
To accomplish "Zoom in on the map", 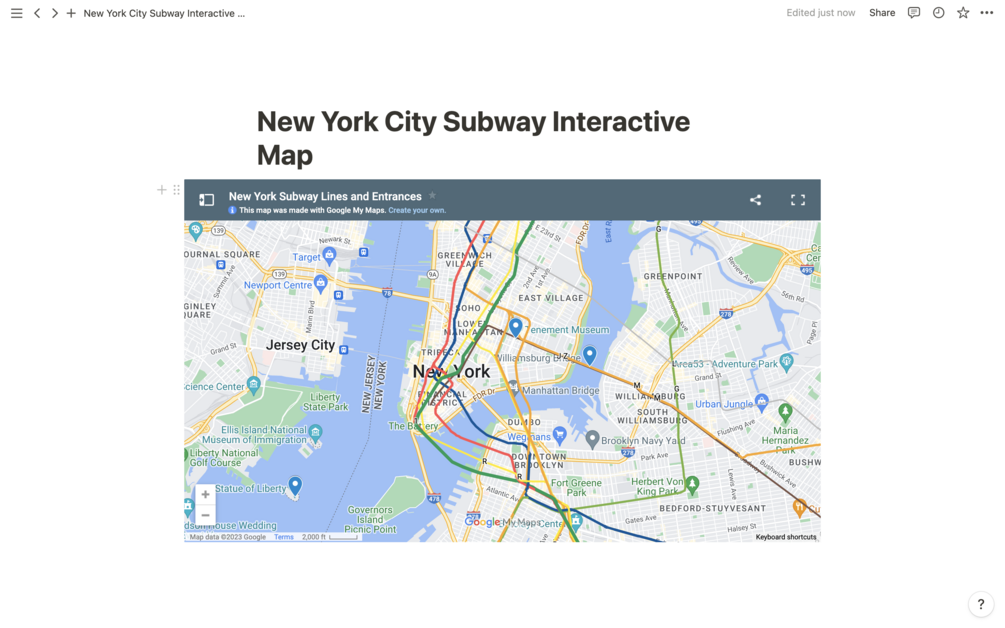I will coord(205,494).
